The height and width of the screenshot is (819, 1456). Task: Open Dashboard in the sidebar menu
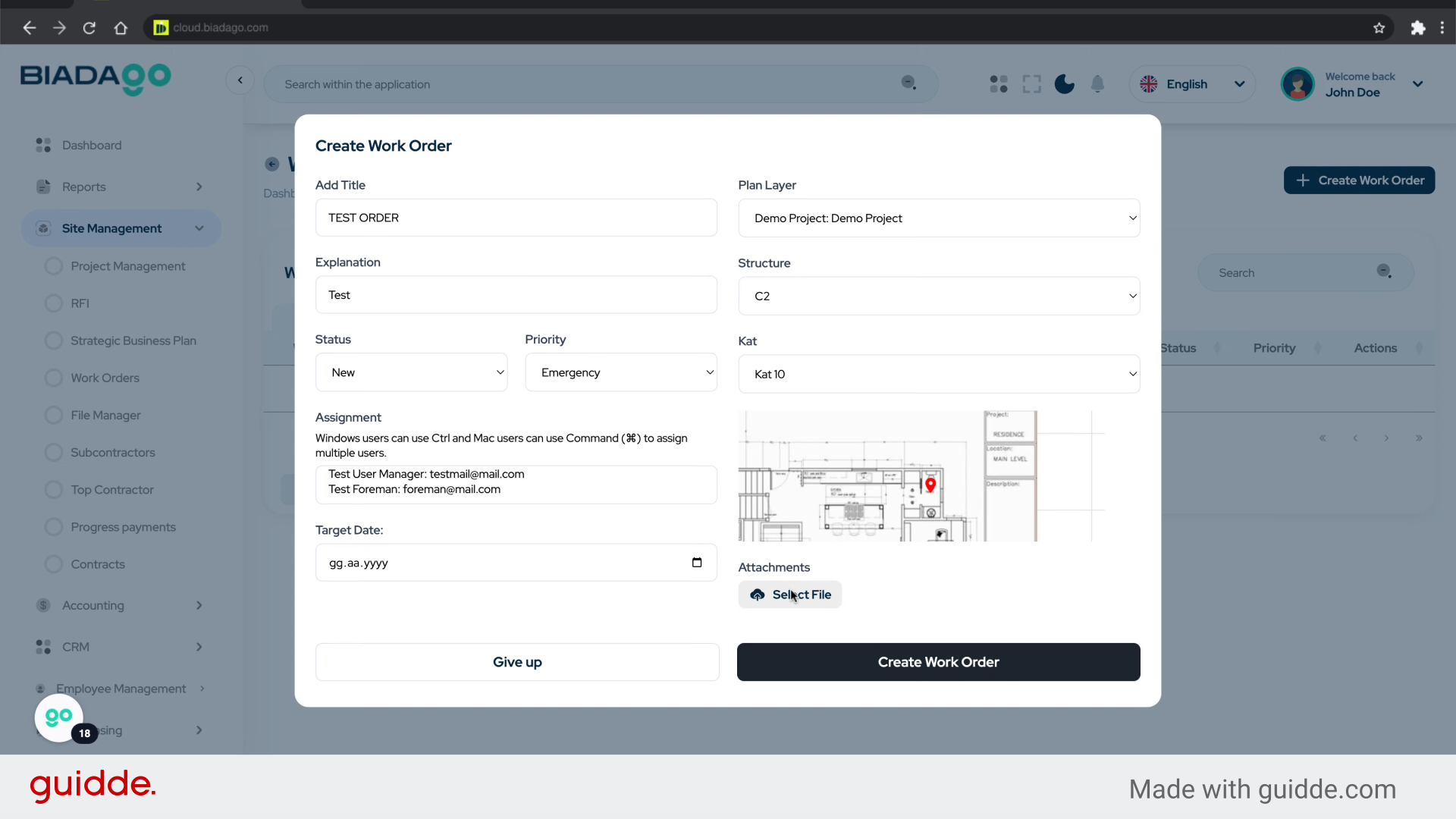pyautogui.click(x=91, y=145)
